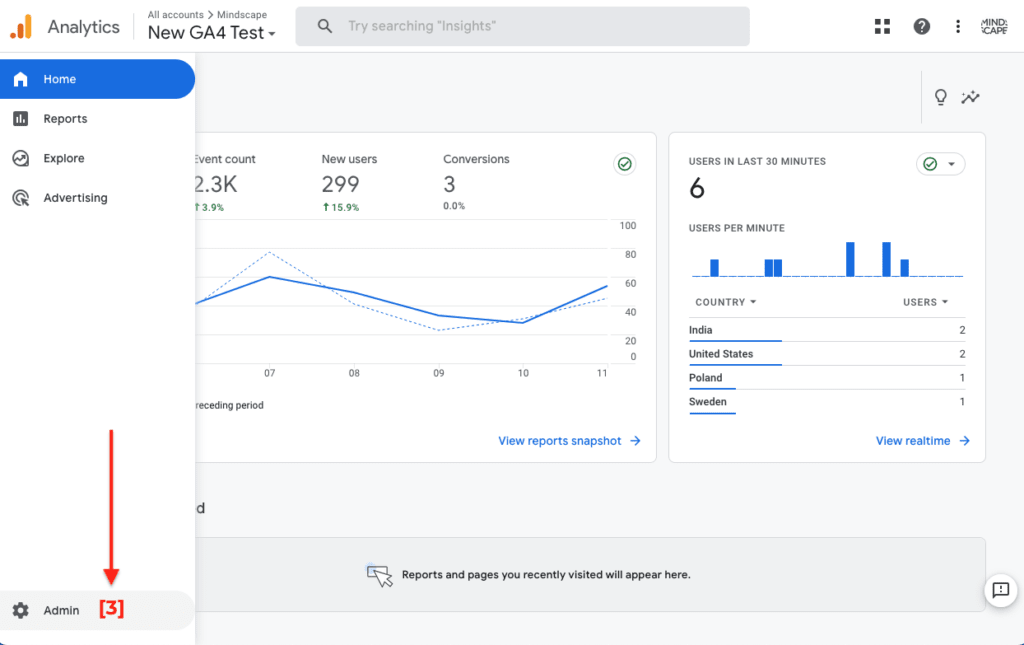Click the Insights lightbulb icon
The height and width of the screenshot is (645, 1024).
click(940, 97)
